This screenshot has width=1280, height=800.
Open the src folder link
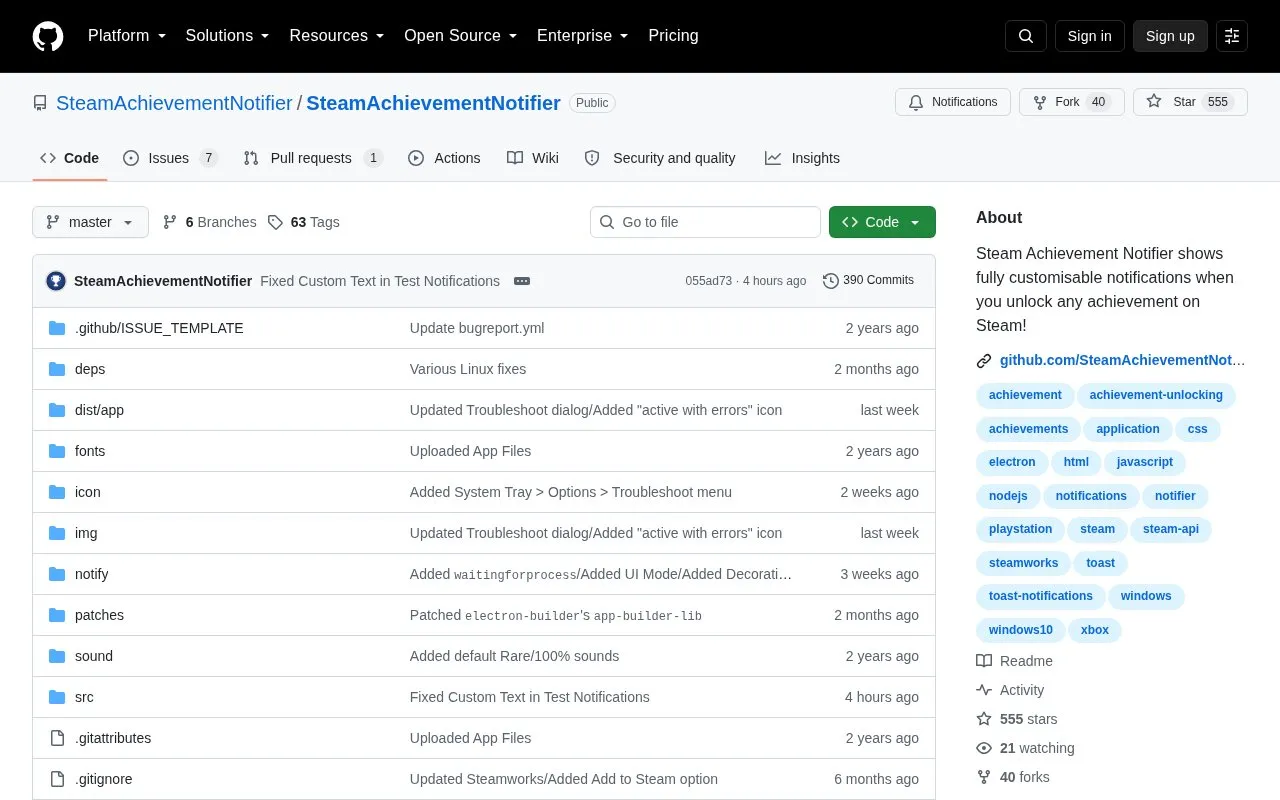(x=84, y=697)
